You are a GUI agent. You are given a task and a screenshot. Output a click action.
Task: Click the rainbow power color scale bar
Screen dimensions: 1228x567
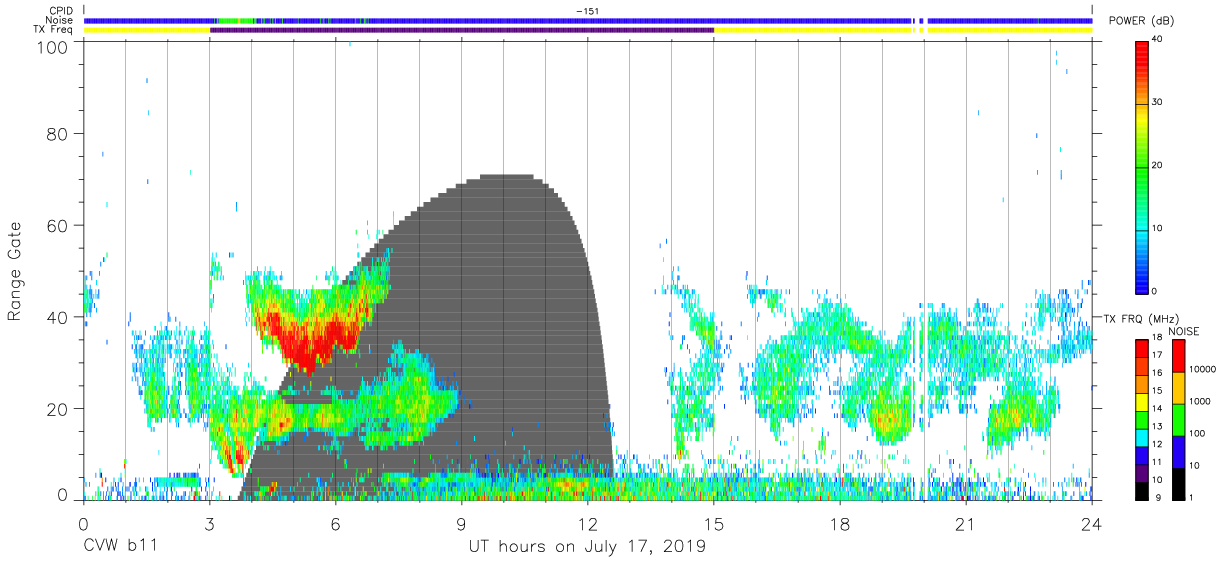1143,166
